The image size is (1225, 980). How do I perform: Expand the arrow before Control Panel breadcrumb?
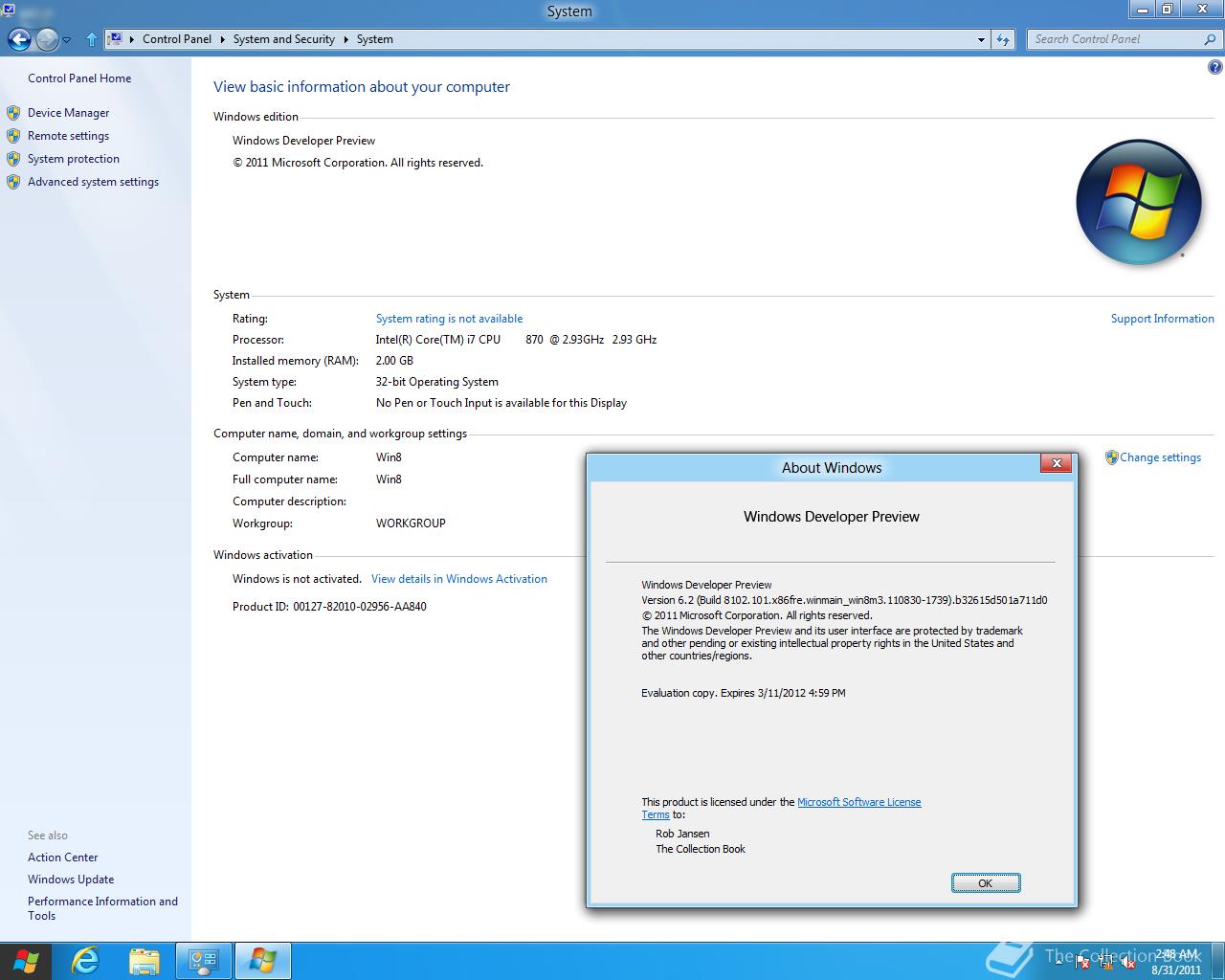pyautogui.click(x=132, y=39)
